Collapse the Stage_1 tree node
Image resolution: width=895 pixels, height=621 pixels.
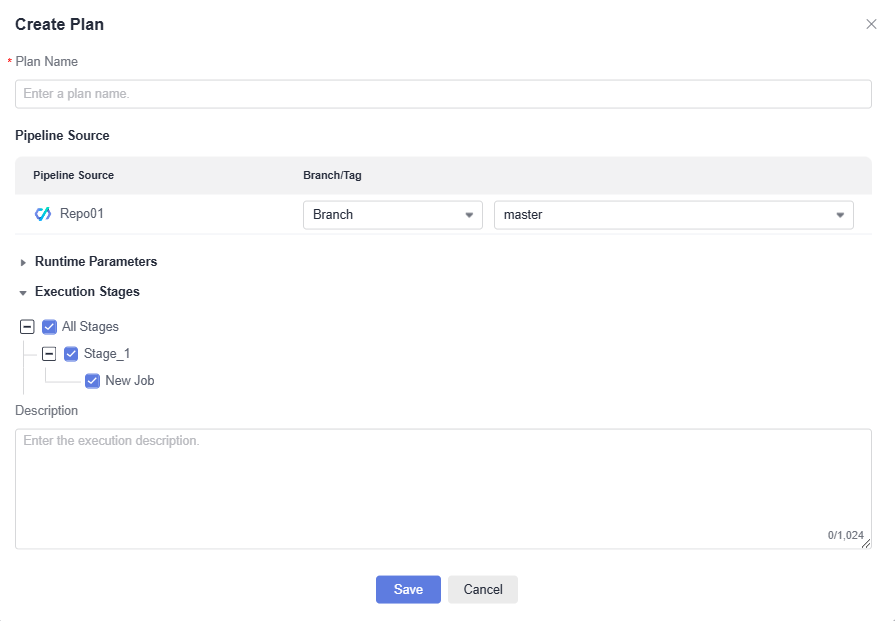[x=49, y=353]
